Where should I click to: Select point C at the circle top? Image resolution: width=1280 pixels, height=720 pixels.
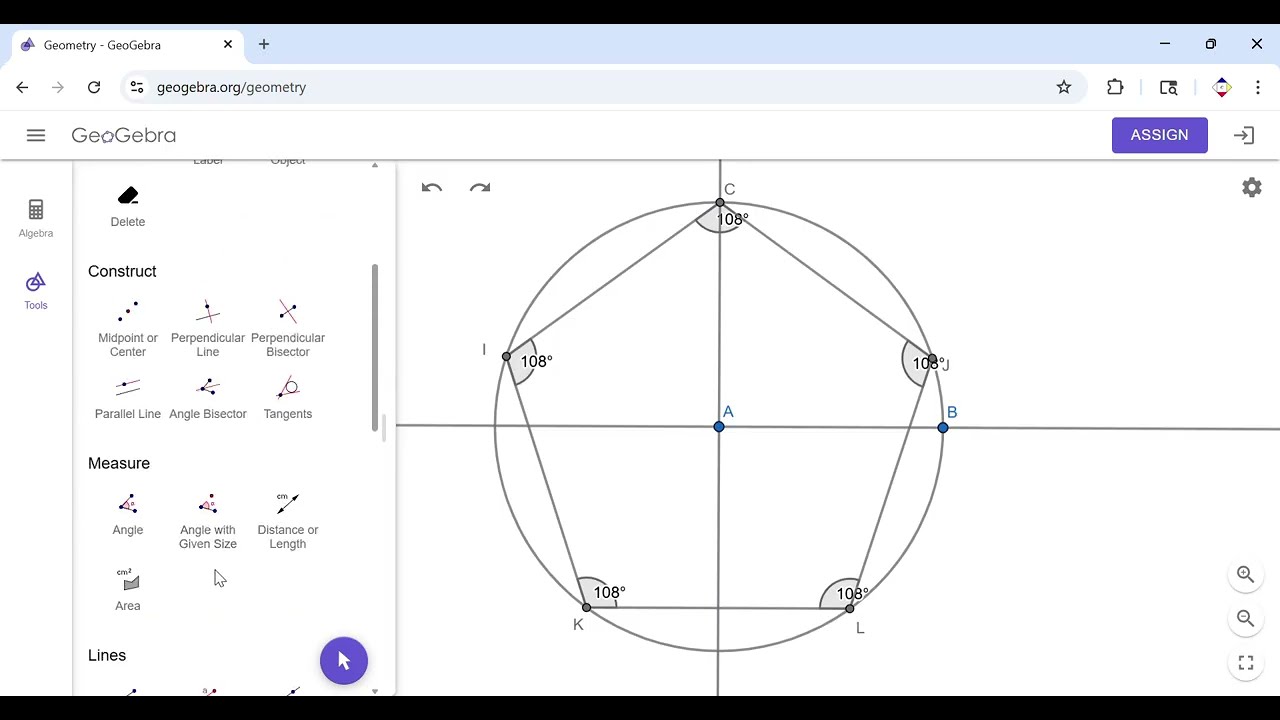point(720,203)
